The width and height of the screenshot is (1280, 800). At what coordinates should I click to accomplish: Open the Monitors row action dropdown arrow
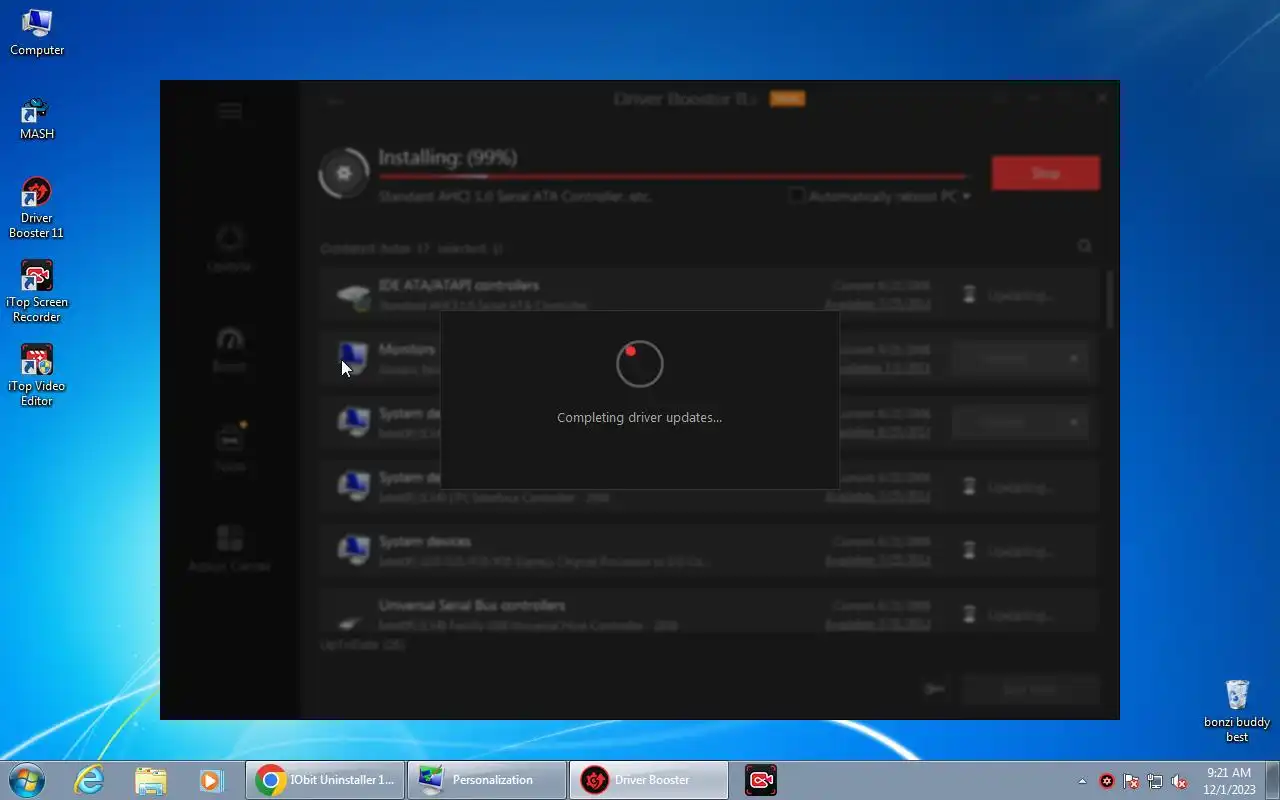point(1074,358)
